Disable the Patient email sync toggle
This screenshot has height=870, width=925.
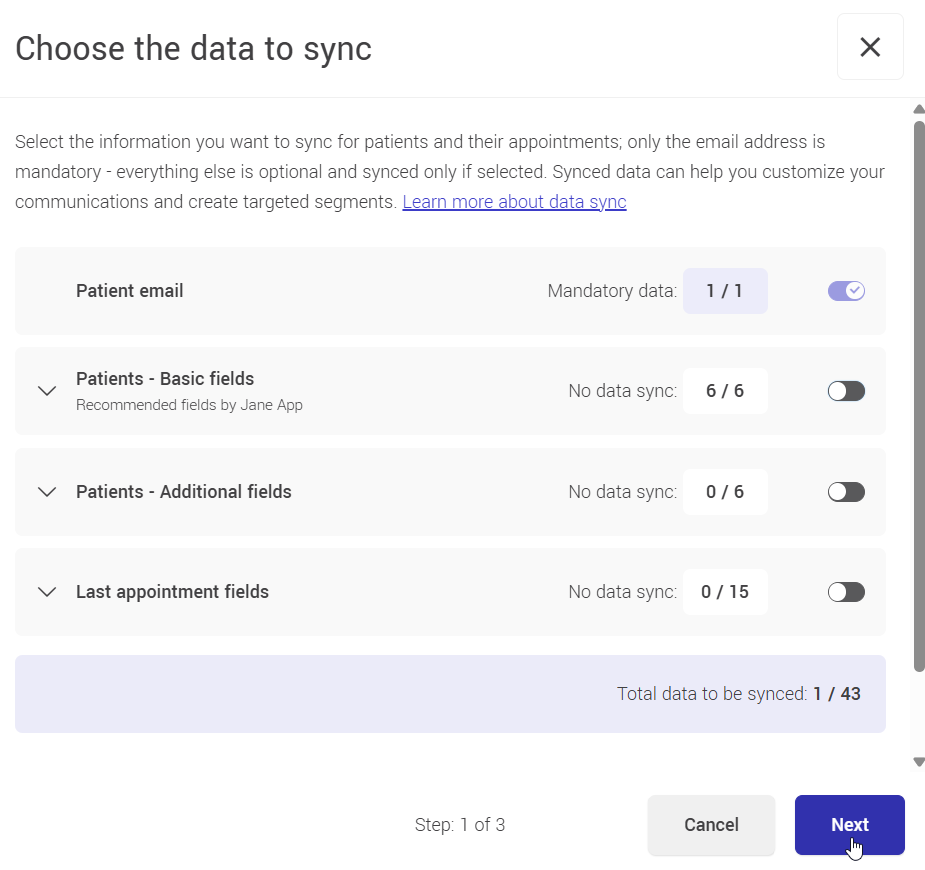click(x=845, y=290)
